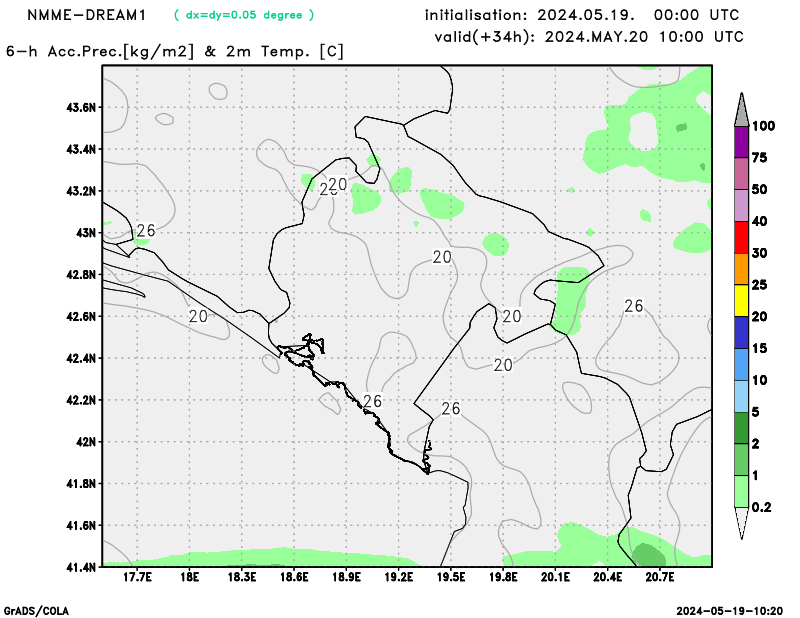Select the lavender colorbar swatch between 40 and 50
Image resolution: width=800 pixels, height=618 pixels.
point(741,205)
